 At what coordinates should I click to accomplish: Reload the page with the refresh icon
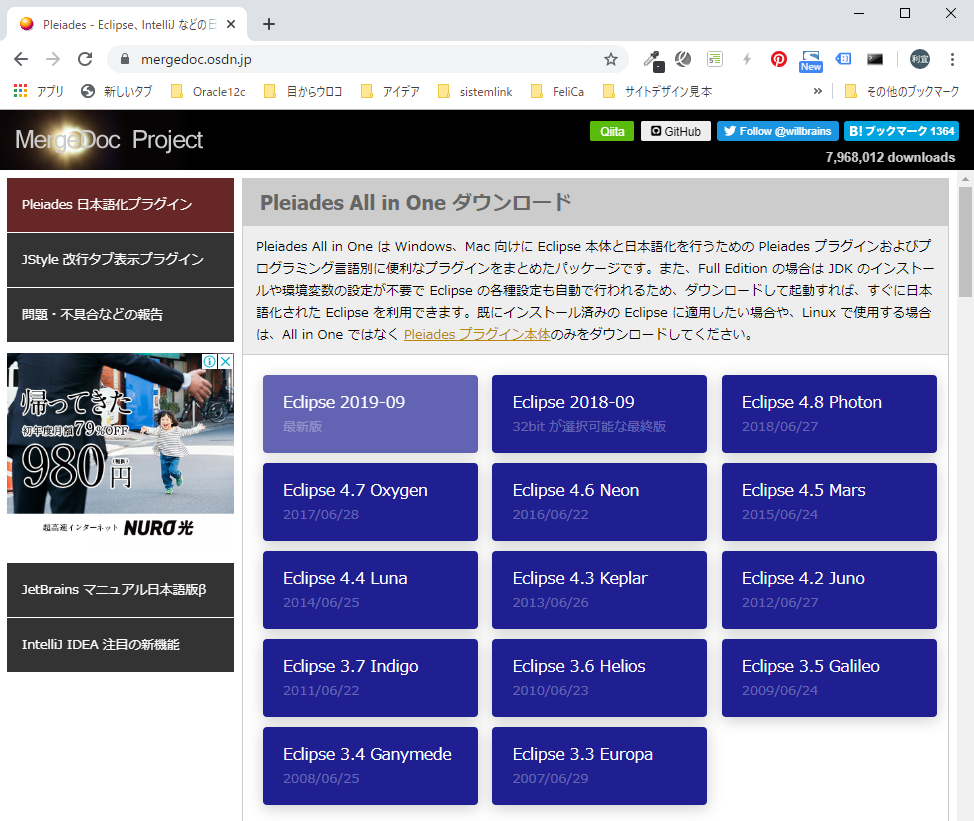(85, 59)
